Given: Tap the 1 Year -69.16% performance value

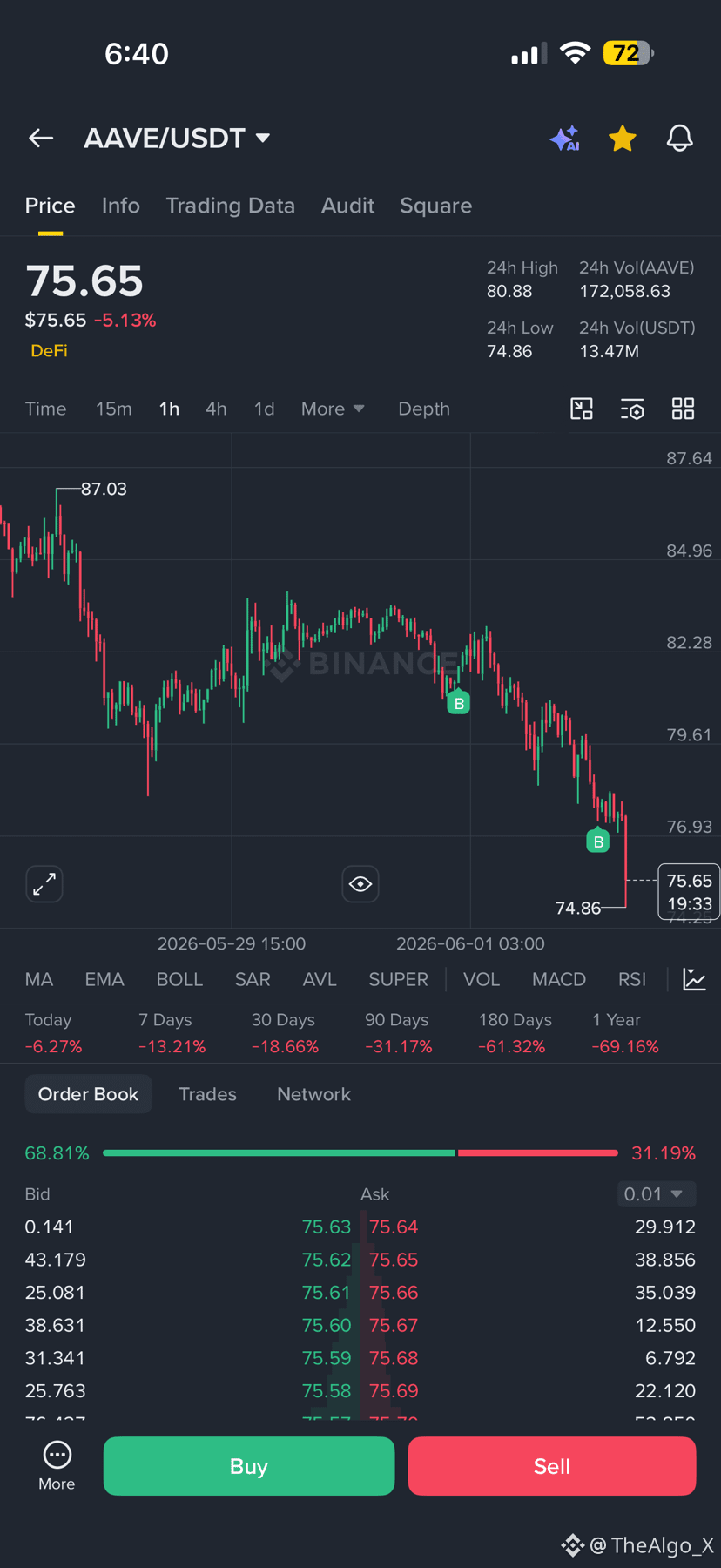Looking at the screenshot, I should (625, 1046).
